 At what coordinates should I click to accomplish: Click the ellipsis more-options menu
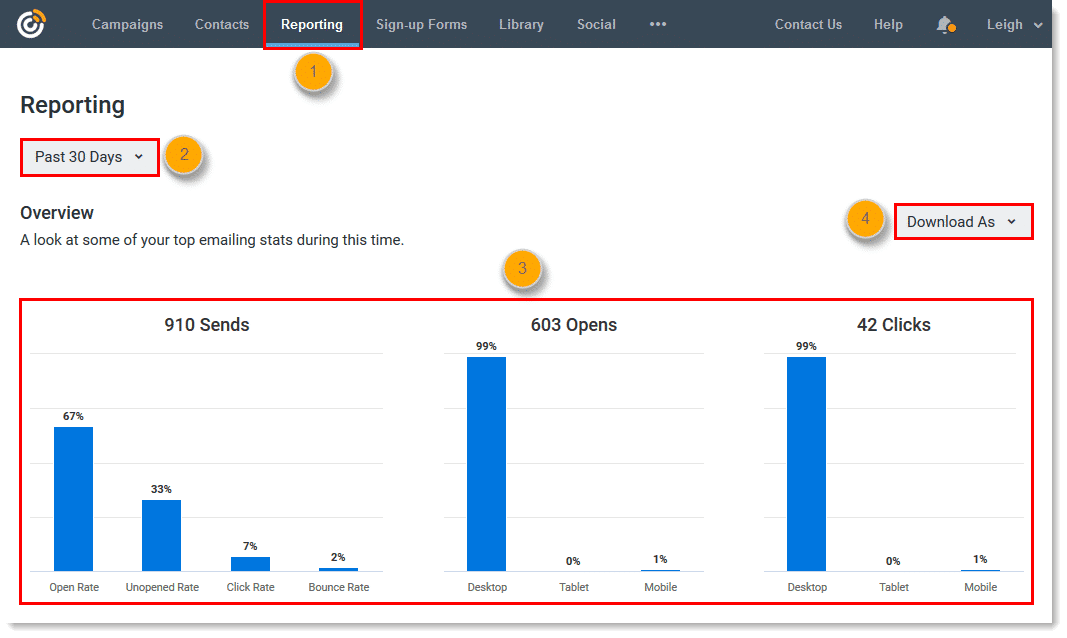click(x=657, y=24)
